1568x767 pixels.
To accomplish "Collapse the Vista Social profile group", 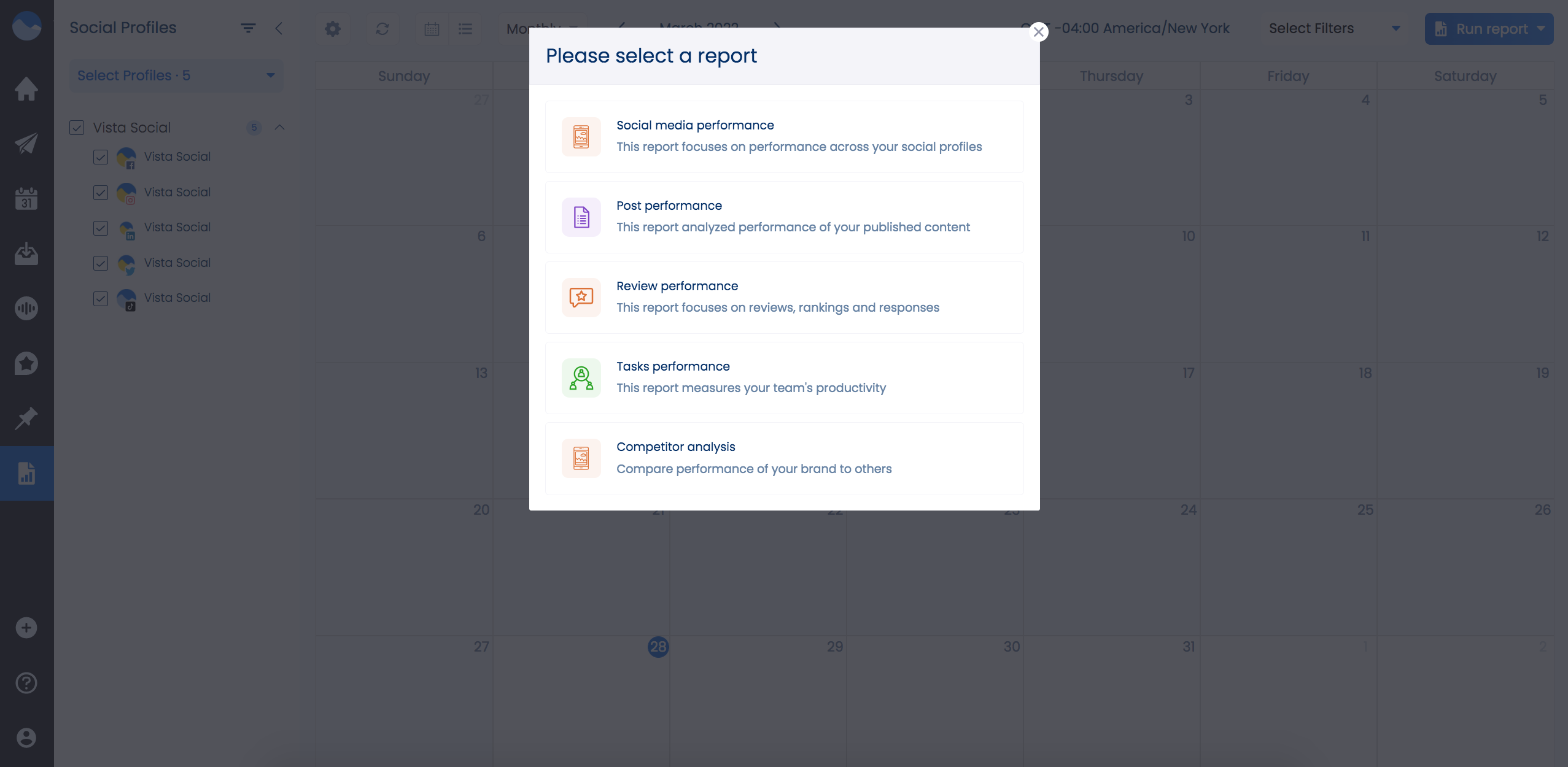I will (280, 127).
